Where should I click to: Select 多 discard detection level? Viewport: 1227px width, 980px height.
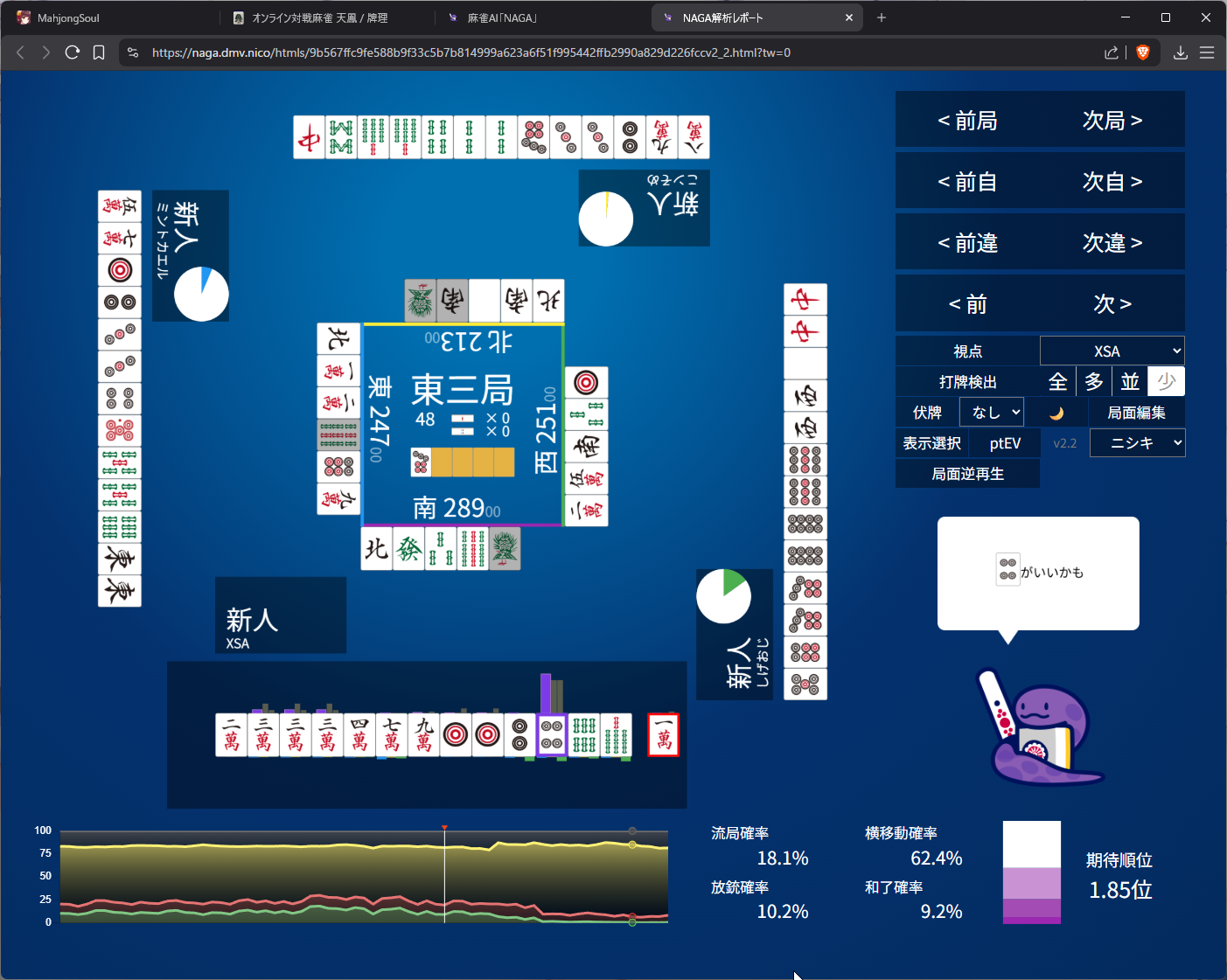pyautogui.click(x=1094, y=382)
